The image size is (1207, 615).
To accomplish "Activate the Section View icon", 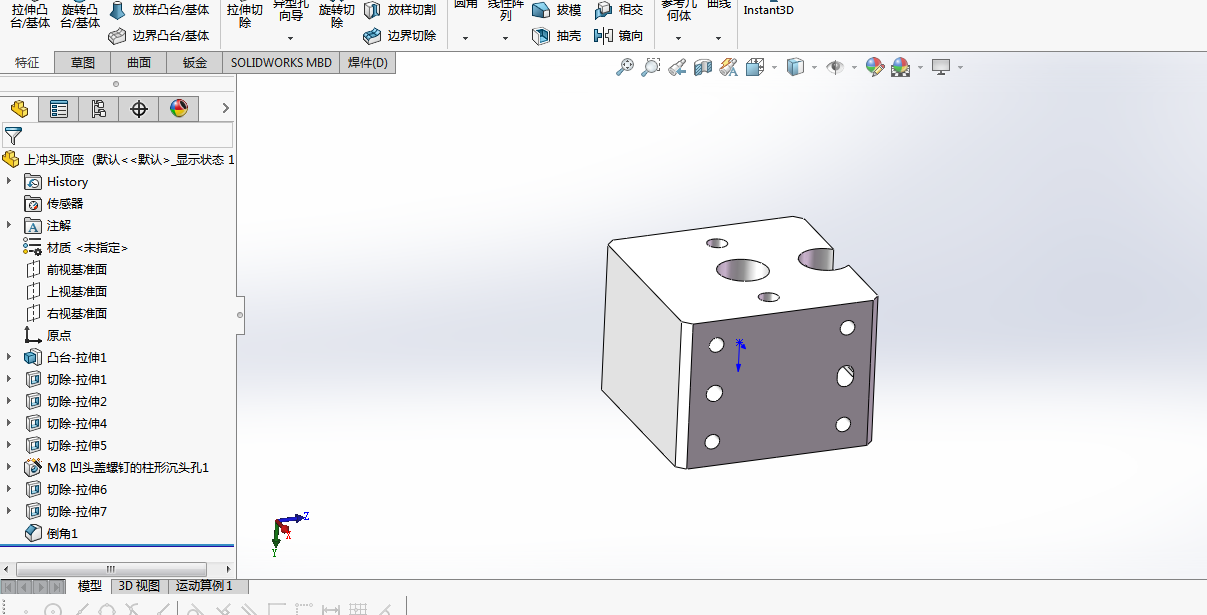I will [x=702, y=67].
